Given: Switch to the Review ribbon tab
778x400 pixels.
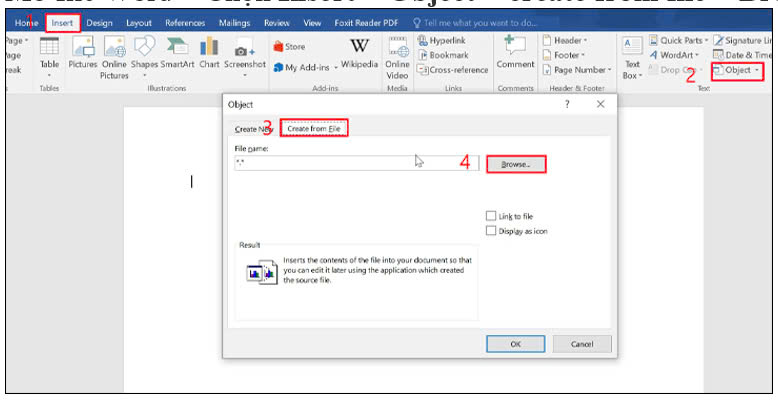Looking at the screenshot, I should tap(277, 23).
